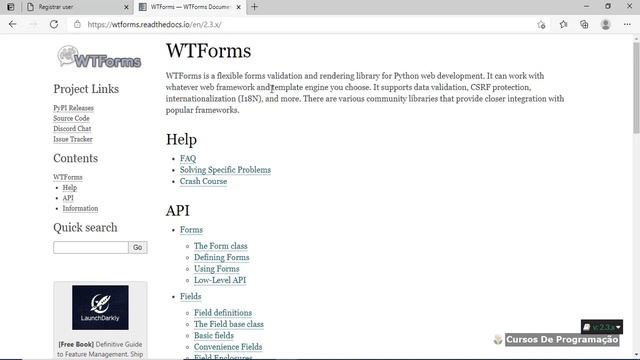
Task: Switch to the Registrar user tab
Action: [x=78, y=7]
